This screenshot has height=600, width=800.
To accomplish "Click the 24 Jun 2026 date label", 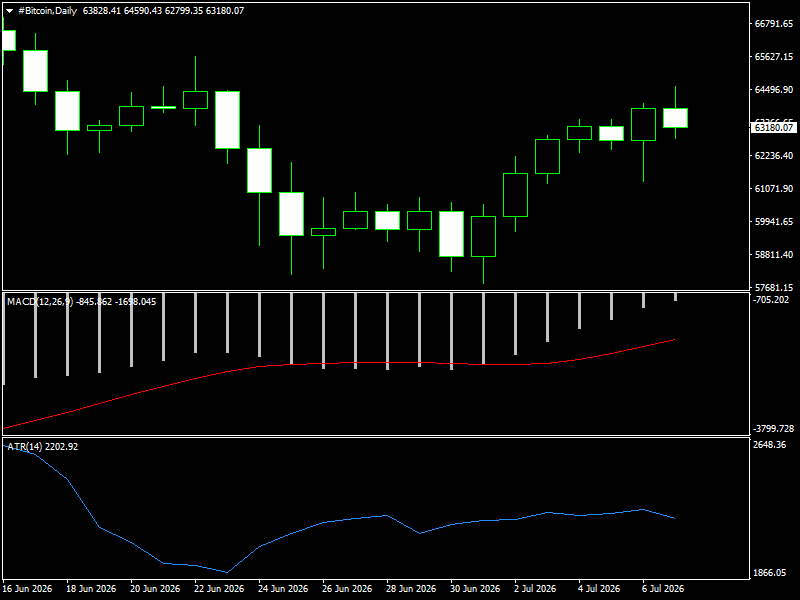I will (283, 589).
